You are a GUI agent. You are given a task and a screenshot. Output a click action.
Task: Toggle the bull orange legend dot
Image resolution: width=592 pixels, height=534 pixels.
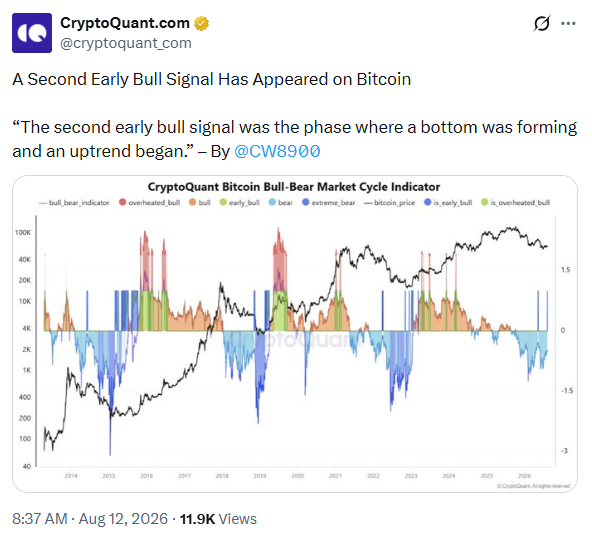193,202
